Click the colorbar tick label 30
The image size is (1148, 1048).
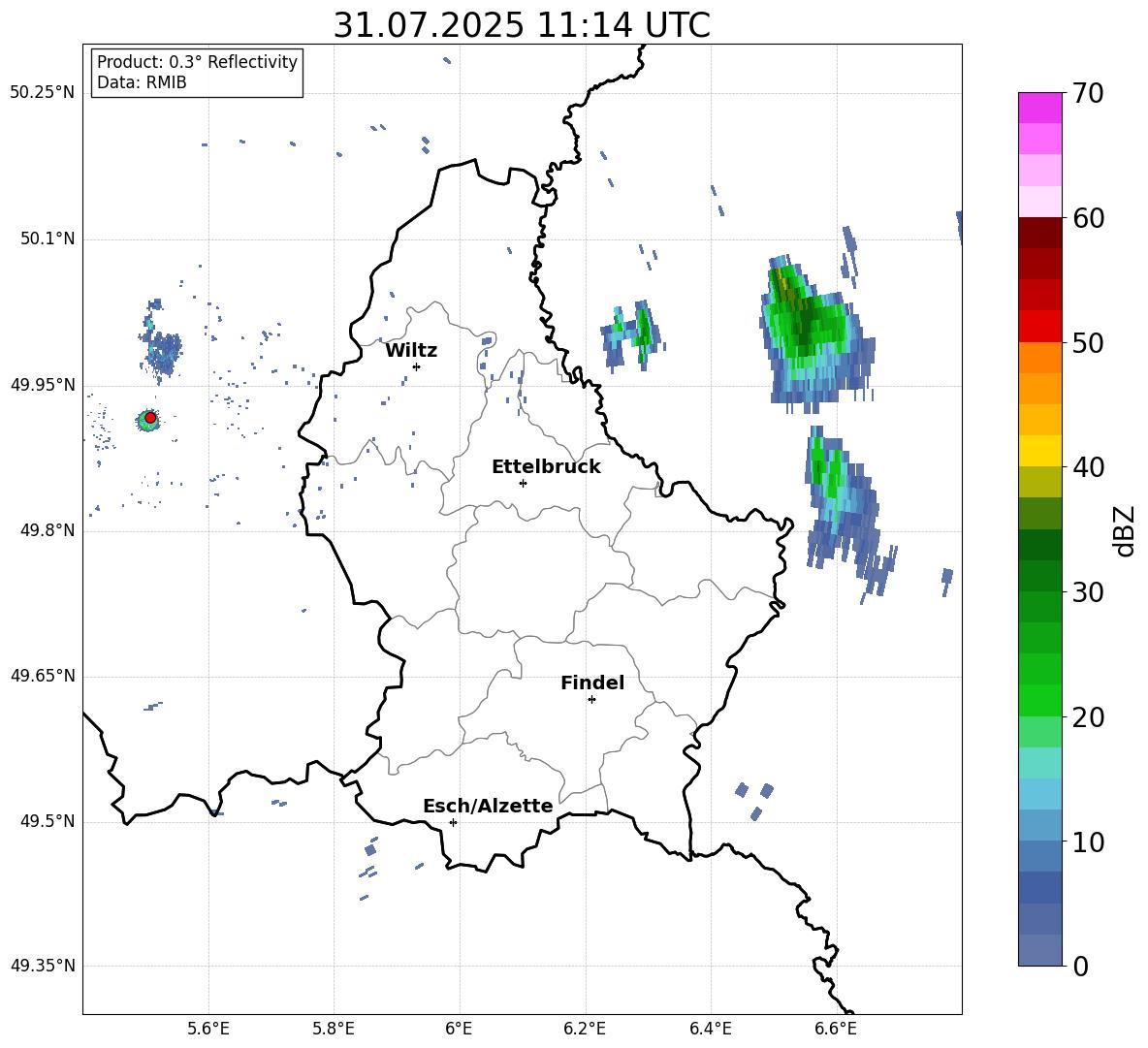1087,592
